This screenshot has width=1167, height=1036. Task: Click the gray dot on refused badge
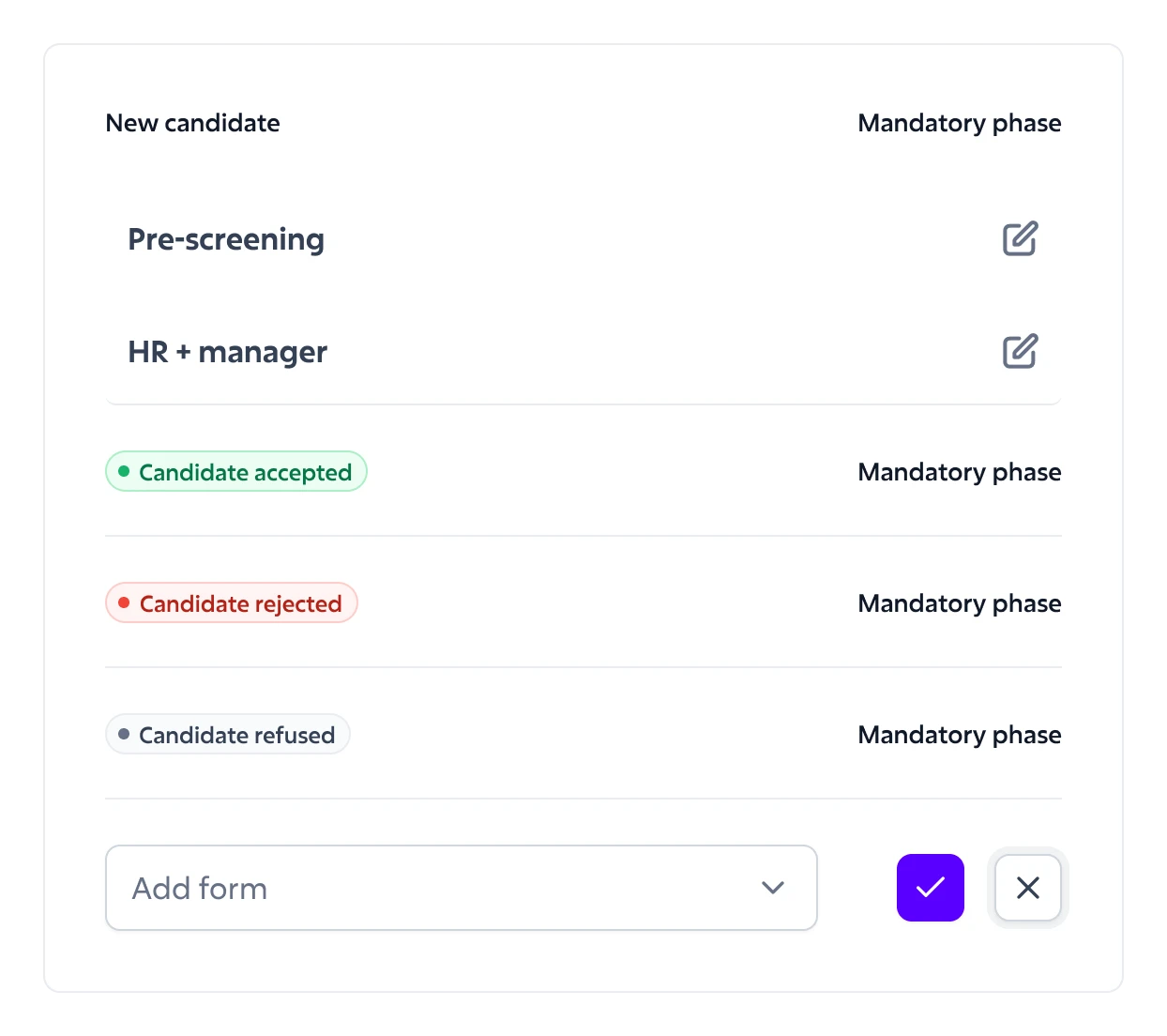click(124, 734)
